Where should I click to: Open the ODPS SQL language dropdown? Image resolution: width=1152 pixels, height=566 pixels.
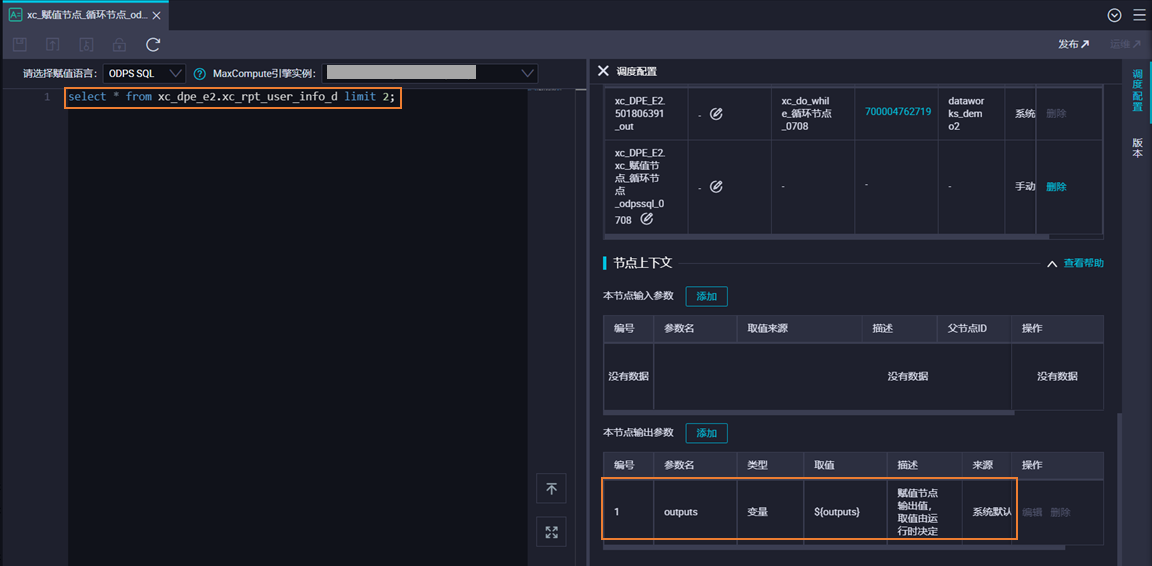[x=144, y=74]
